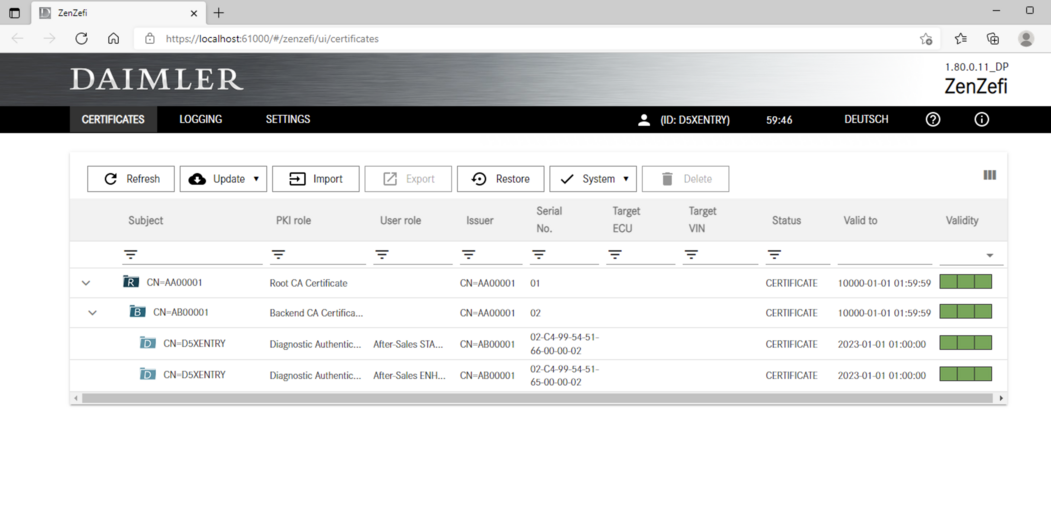Image resolution: width=1051 pixels, height=512 pixels.
Task: Click the Status column filter icon
Action: pos(774,255)
